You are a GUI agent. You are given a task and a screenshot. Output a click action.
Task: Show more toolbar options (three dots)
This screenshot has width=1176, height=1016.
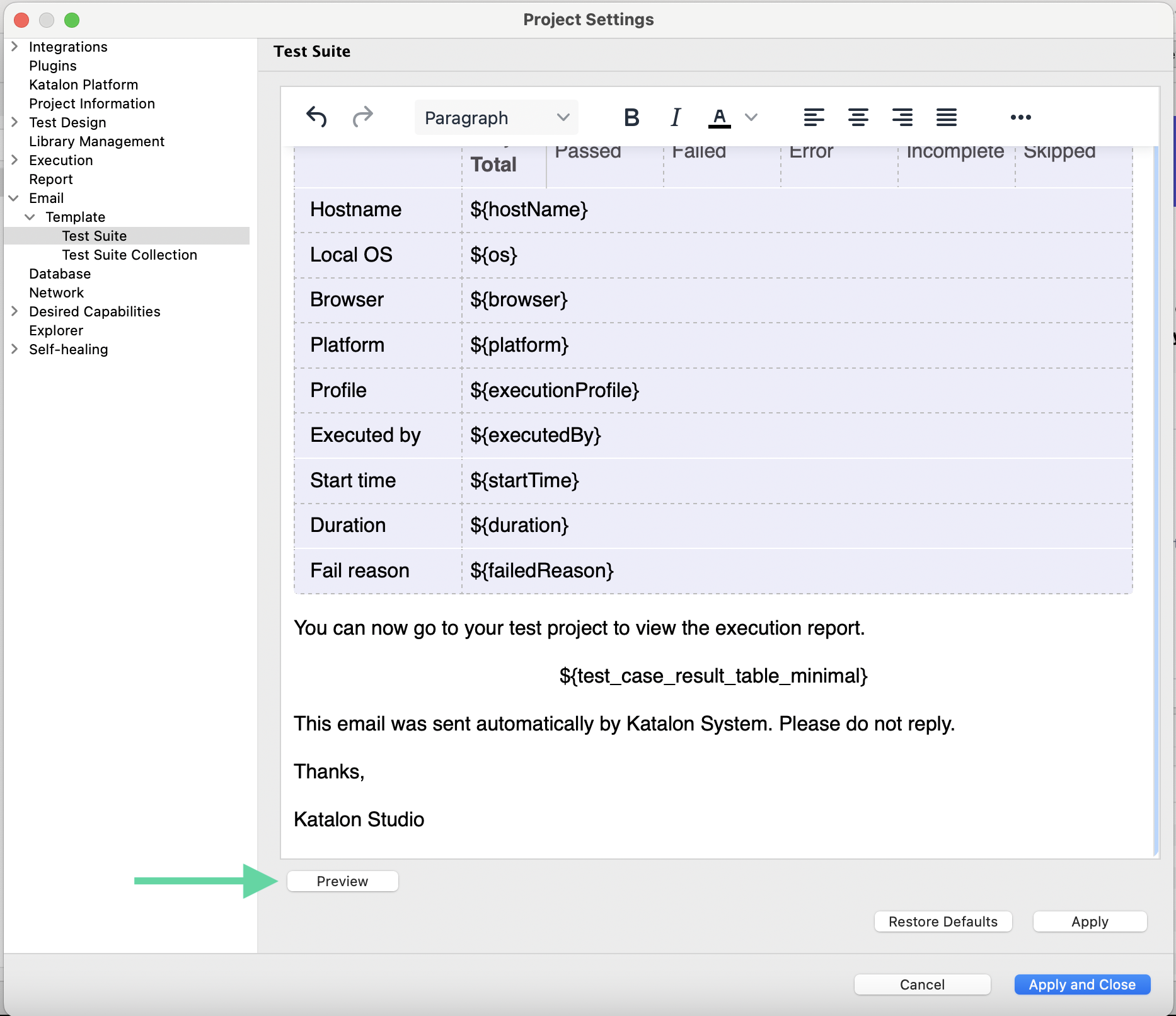pos(1020,117)
